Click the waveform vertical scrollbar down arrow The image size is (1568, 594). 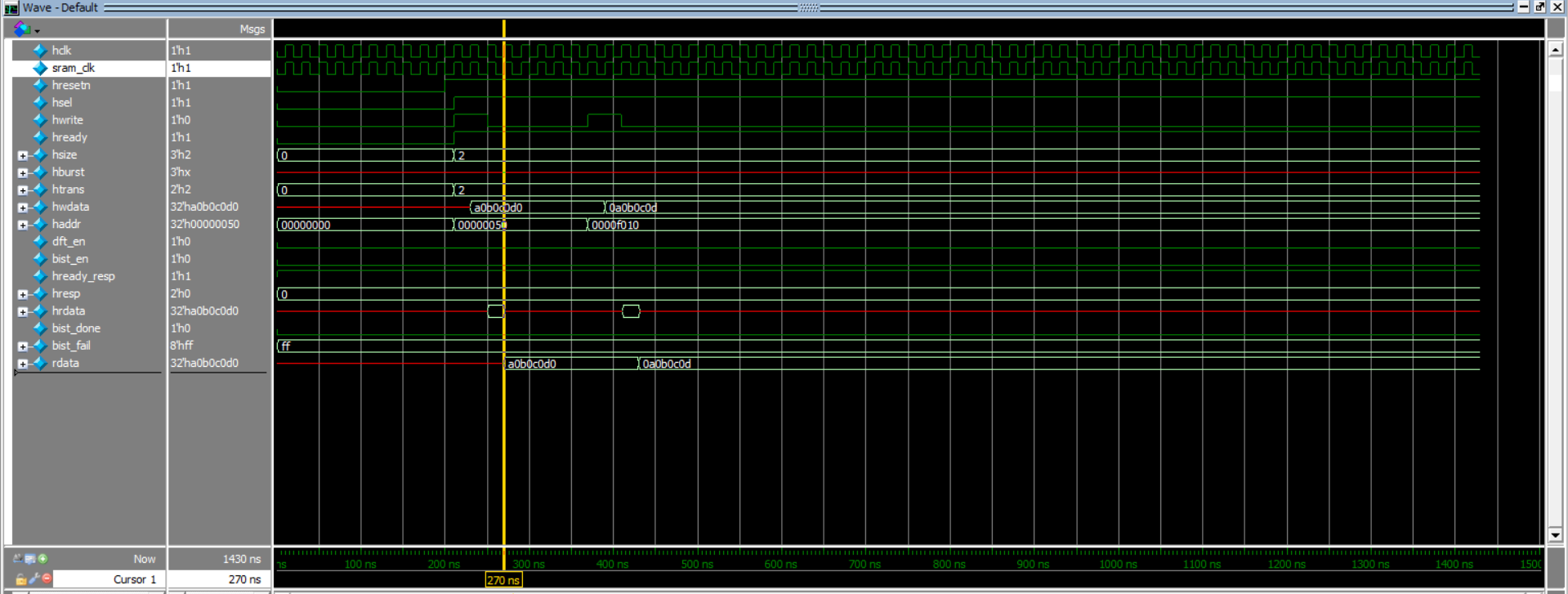click(x=1555, y=535)
